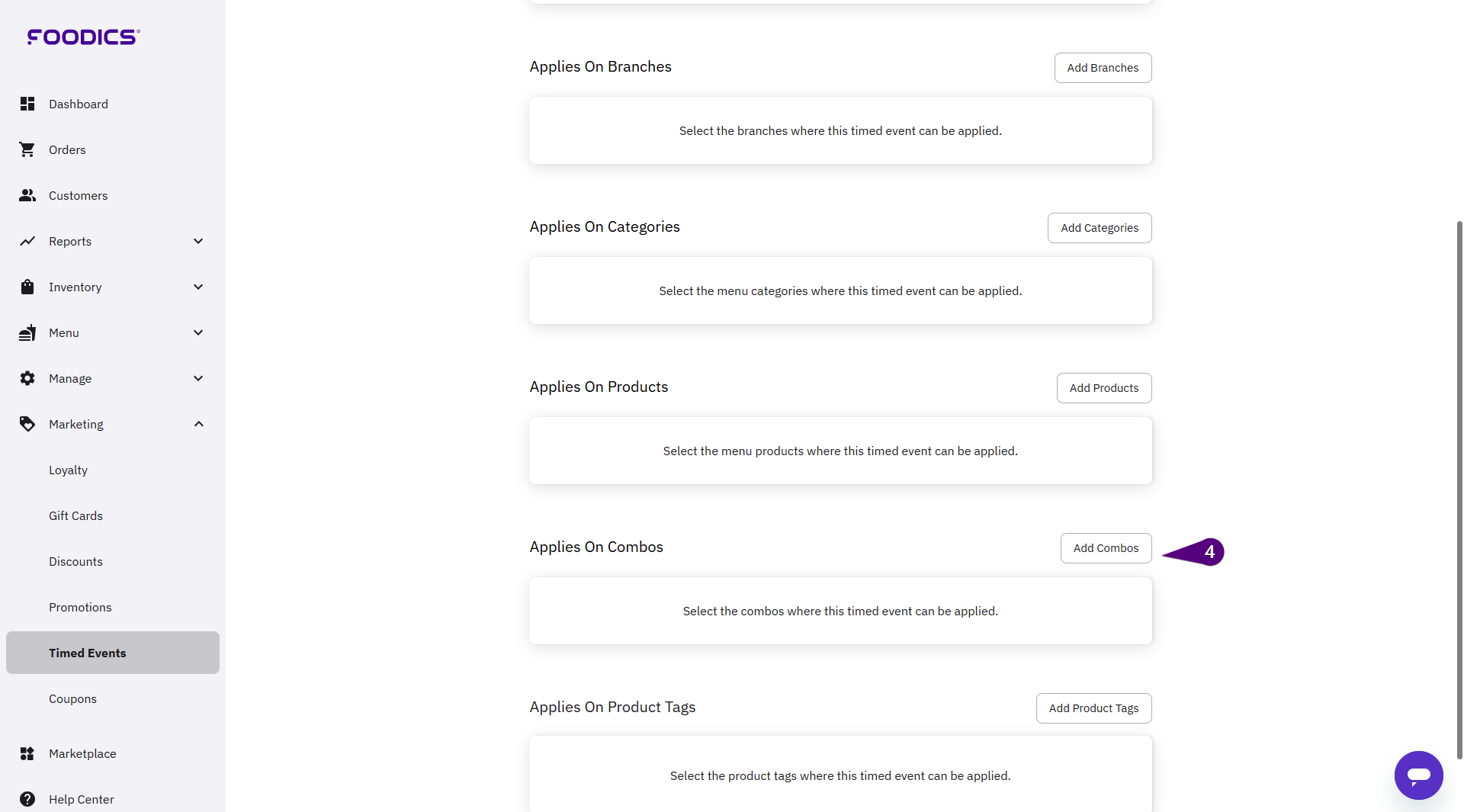Click Add Product Tags button
The width and height of the screenshot is (1464, 812).
(1093, 708)
